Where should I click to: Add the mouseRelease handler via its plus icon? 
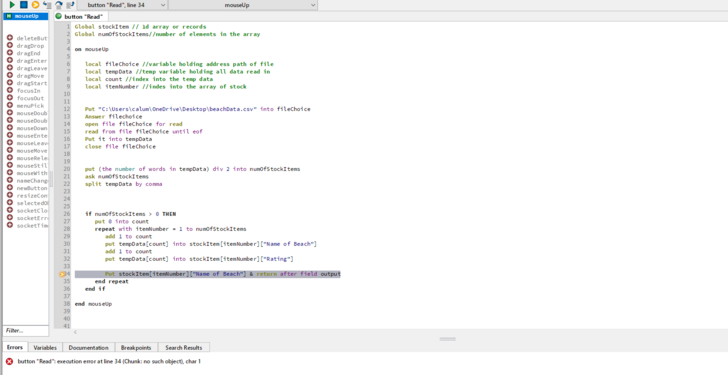coord(9,158)
